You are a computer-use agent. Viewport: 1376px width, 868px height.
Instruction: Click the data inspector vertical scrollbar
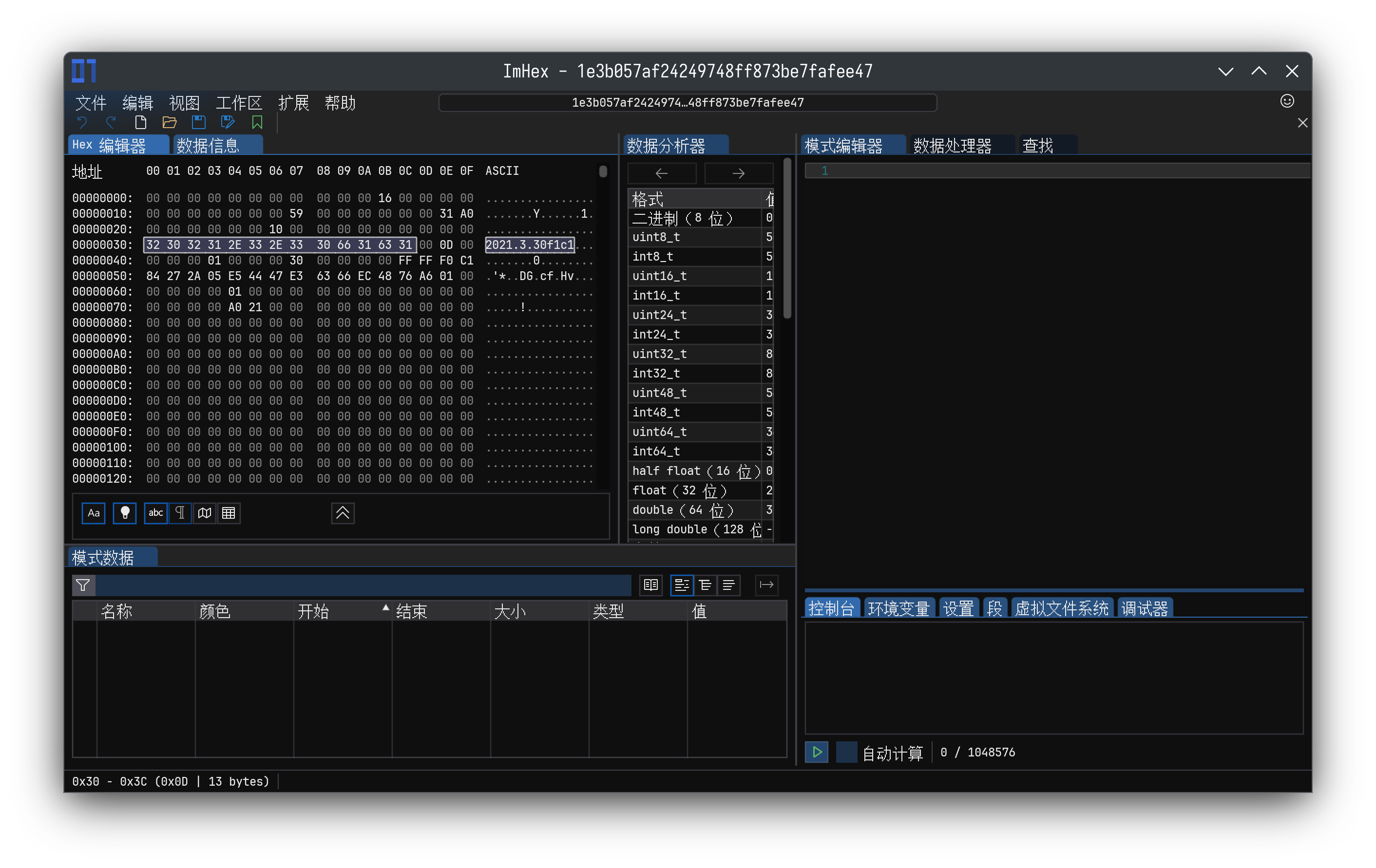click(x=787, y=239)
